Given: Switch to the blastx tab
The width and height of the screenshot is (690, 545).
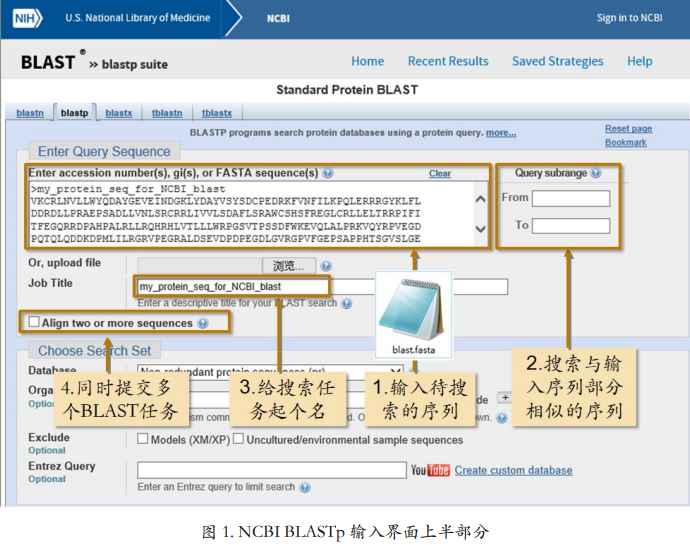Looking at the screenshot, I should click(x=119, y=113).
